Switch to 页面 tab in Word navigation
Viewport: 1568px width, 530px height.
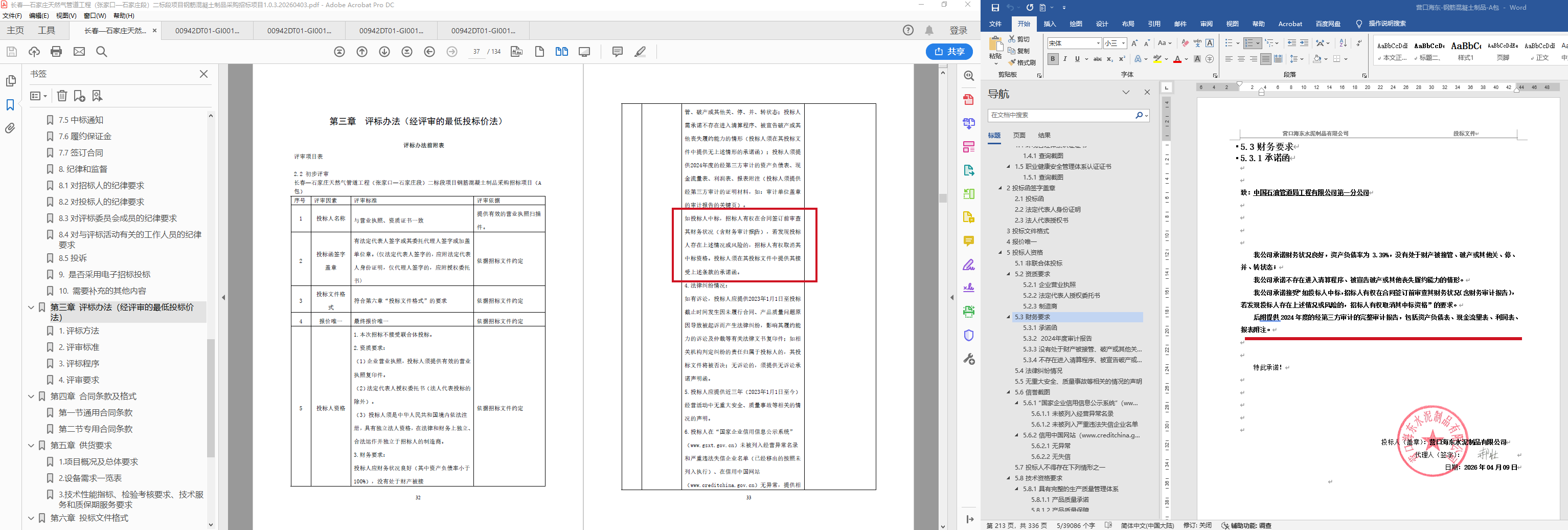pyautogui.click(x=1019, y=135)
